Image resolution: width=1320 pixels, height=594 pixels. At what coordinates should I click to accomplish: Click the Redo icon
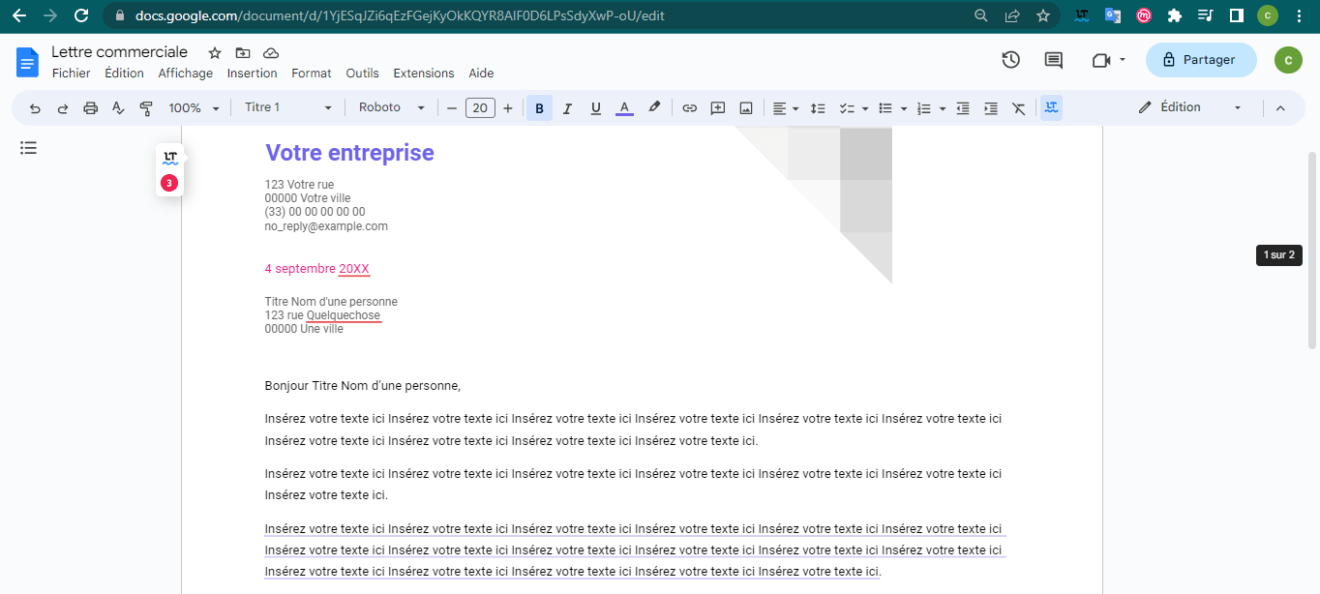coord(62,107)
